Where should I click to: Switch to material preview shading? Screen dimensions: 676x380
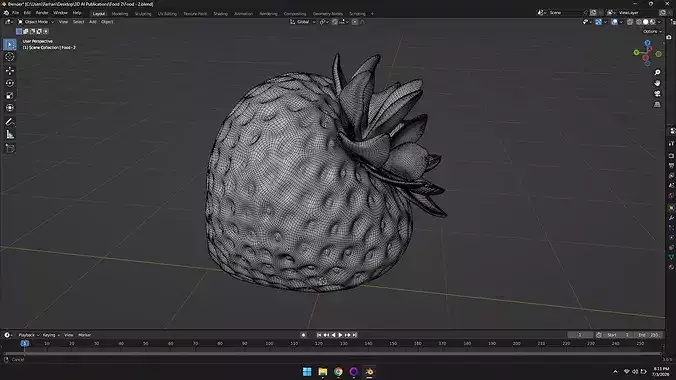coord(652,22)
